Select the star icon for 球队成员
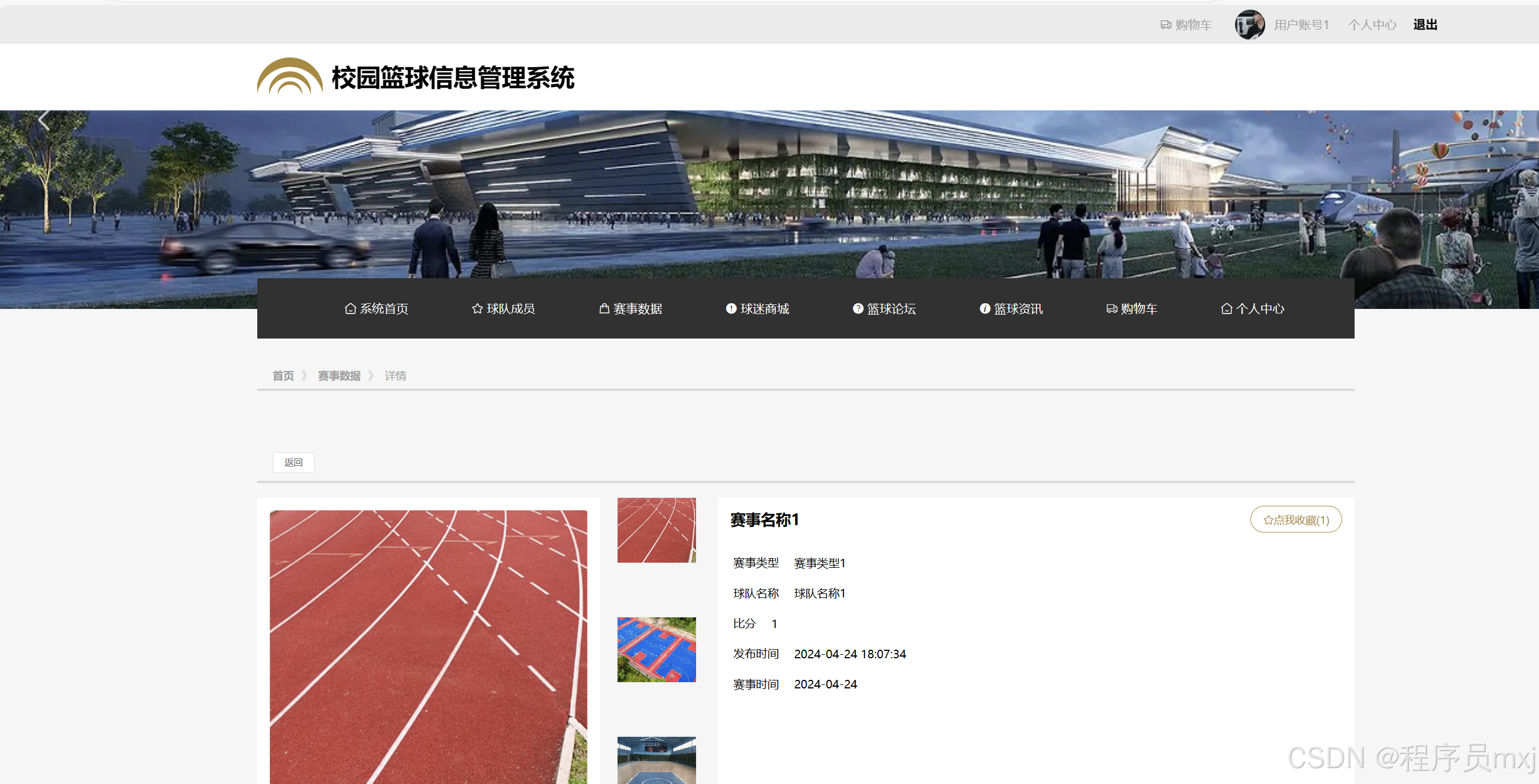This screenshot has height=784, width=1539. coord(478,308)
